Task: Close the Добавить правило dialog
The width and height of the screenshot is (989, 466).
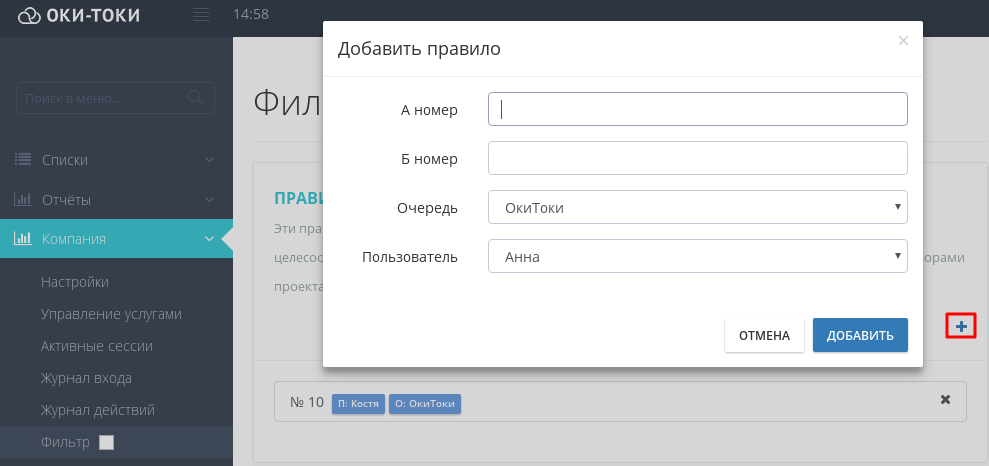Action: 903,41
